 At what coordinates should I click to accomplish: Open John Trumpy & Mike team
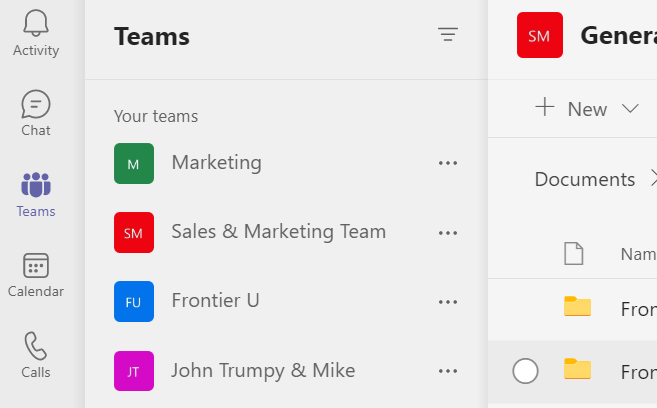click(x=263, y=370)
